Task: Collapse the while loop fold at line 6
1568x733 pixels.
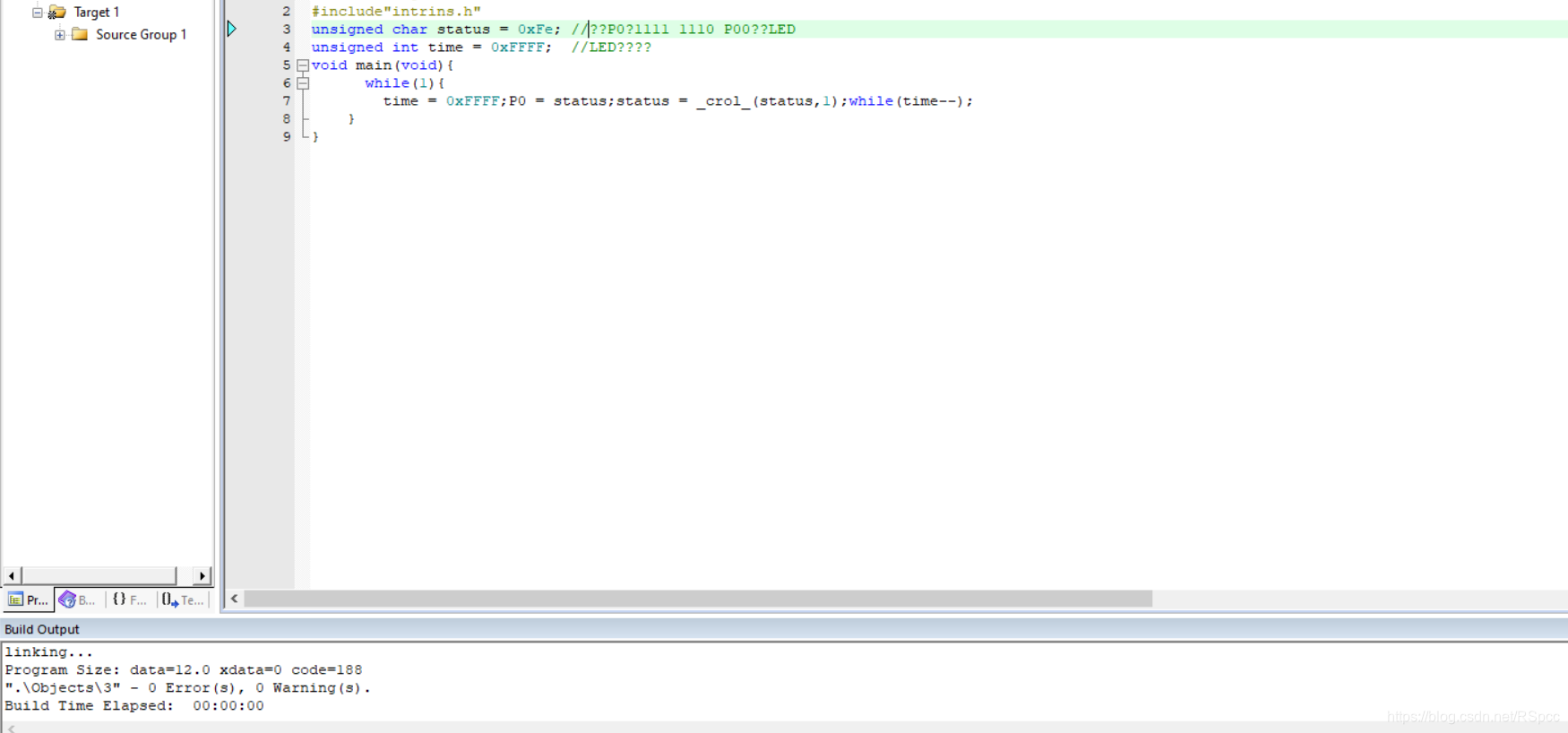Action: (303, 83)
